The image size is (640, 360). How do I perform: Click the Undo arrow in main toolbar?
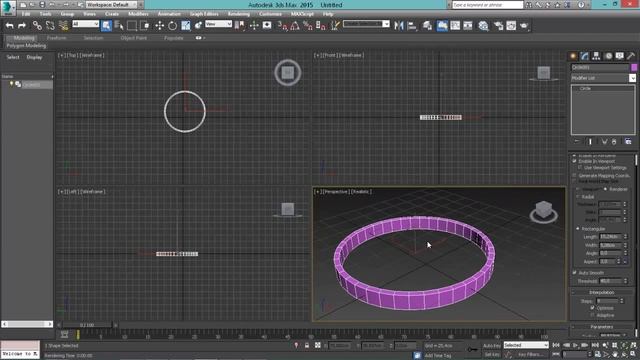click(x=9, y=26)
